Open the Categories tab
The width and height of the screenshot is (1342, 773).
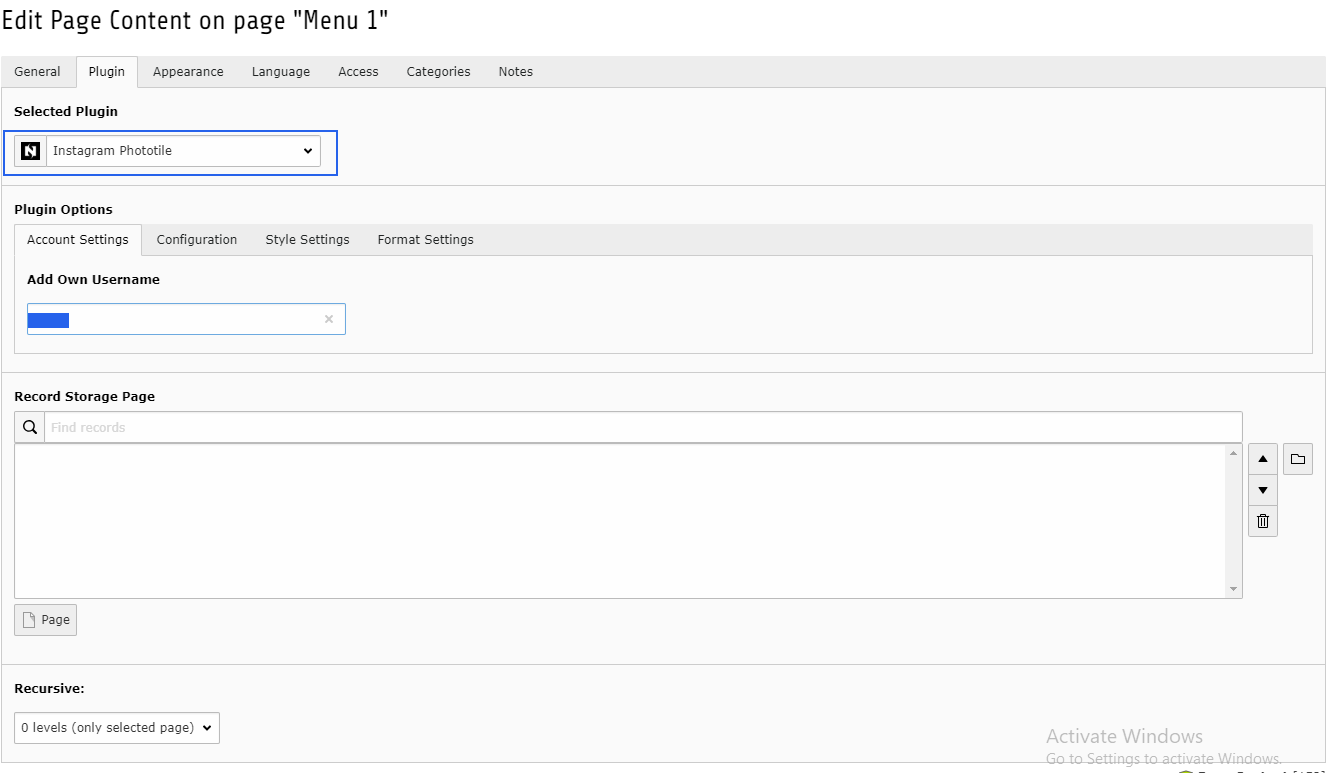[438, 72]
